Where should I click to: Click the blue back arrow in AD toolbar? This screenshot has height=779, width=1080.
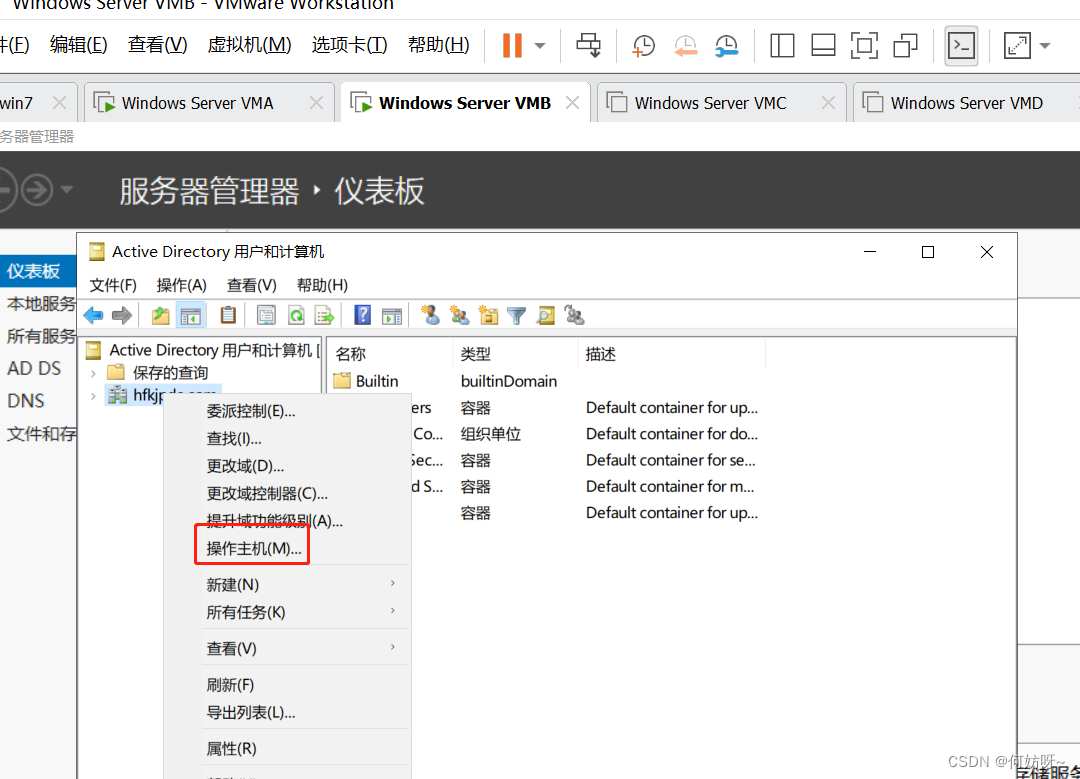pos(93,316)
